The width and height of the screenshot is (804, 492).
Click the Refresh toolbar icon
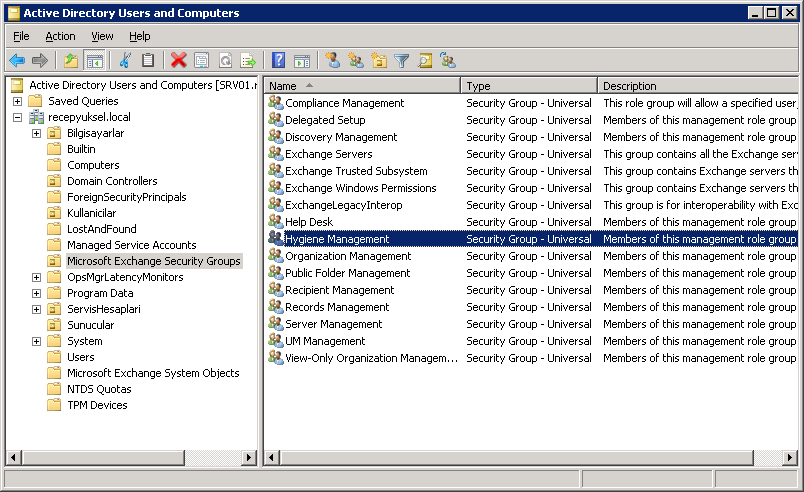point(226,61)
